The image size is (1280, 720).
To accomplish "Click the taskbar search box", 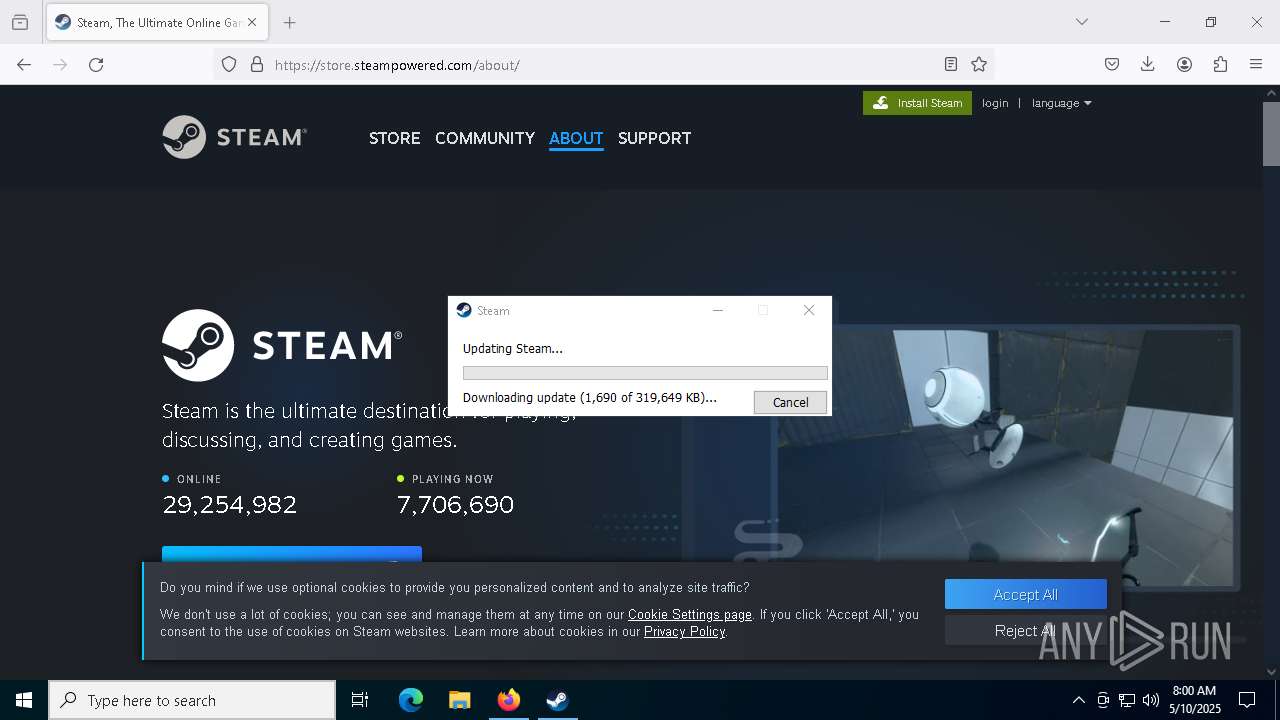I will [192, 700].
